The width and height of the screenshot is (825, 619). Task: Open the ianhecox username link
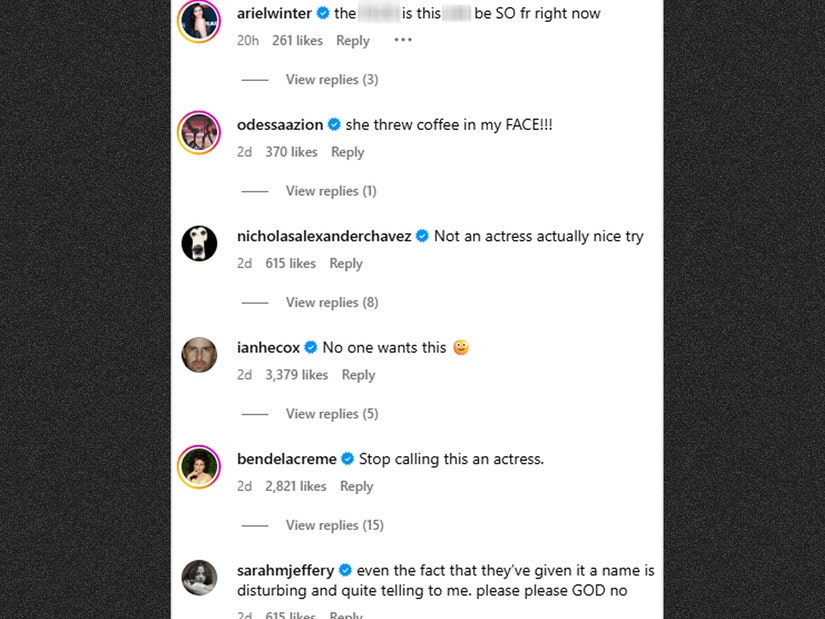268,348
